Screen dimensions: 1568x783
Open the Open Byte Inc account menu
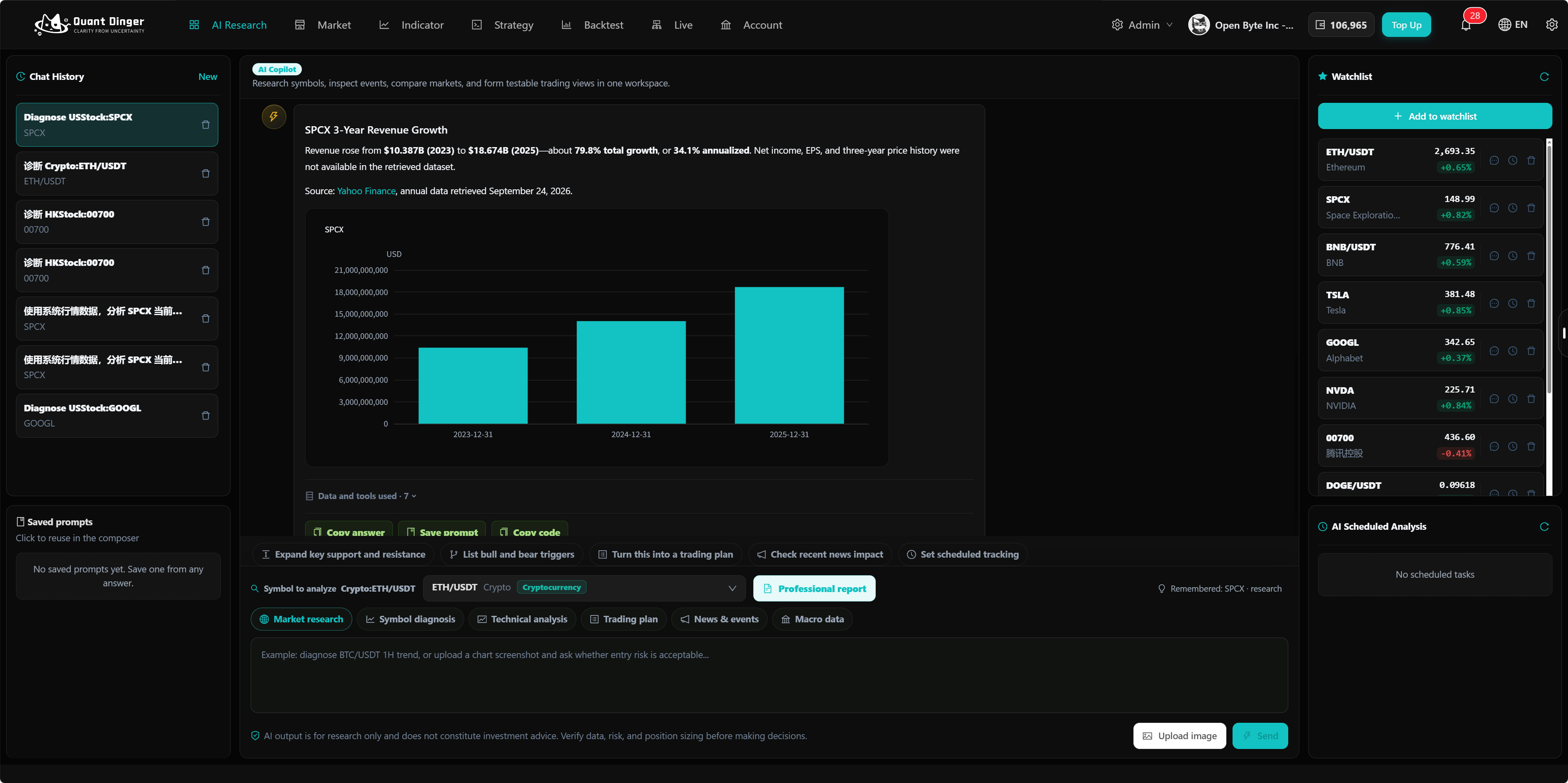[1241, 25]
